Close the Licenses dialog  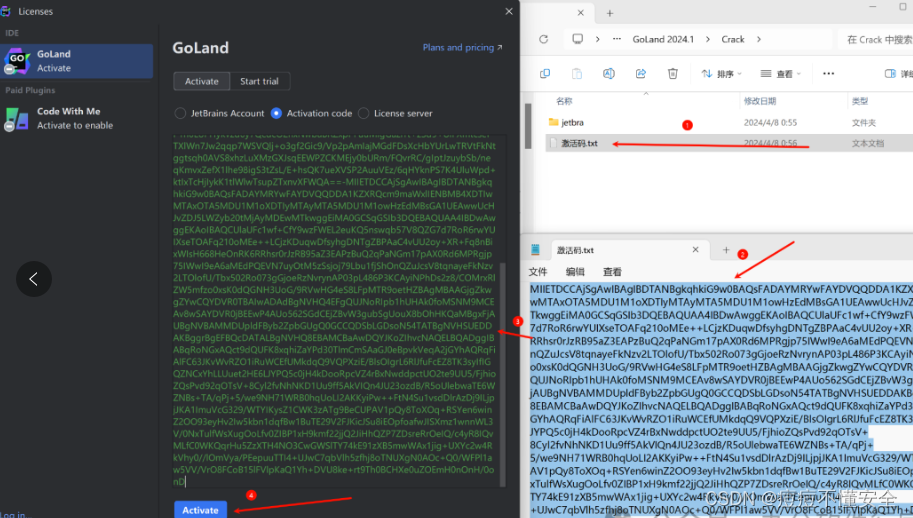(509, 11)
